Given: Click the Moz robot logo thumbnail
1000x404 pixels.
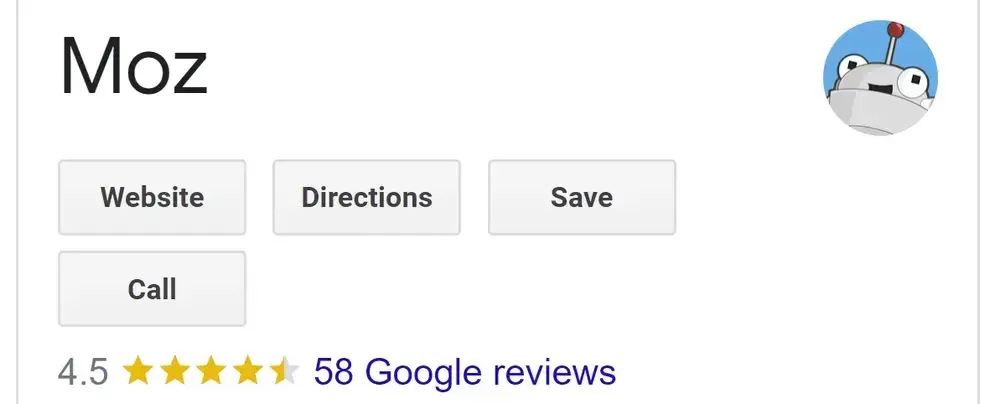Looking at the screenshot, I should [x=880, y=78].
